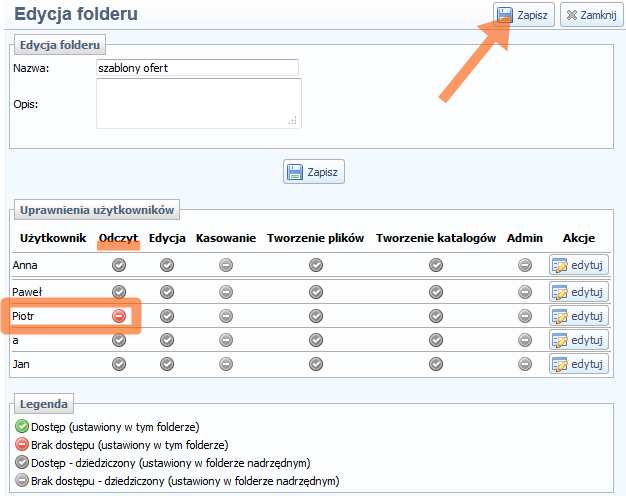Open edytuj for user Anna
Image resolution: width=626 pixels, height=496 pixels.
pyautogui.click(x=579, y=266)
